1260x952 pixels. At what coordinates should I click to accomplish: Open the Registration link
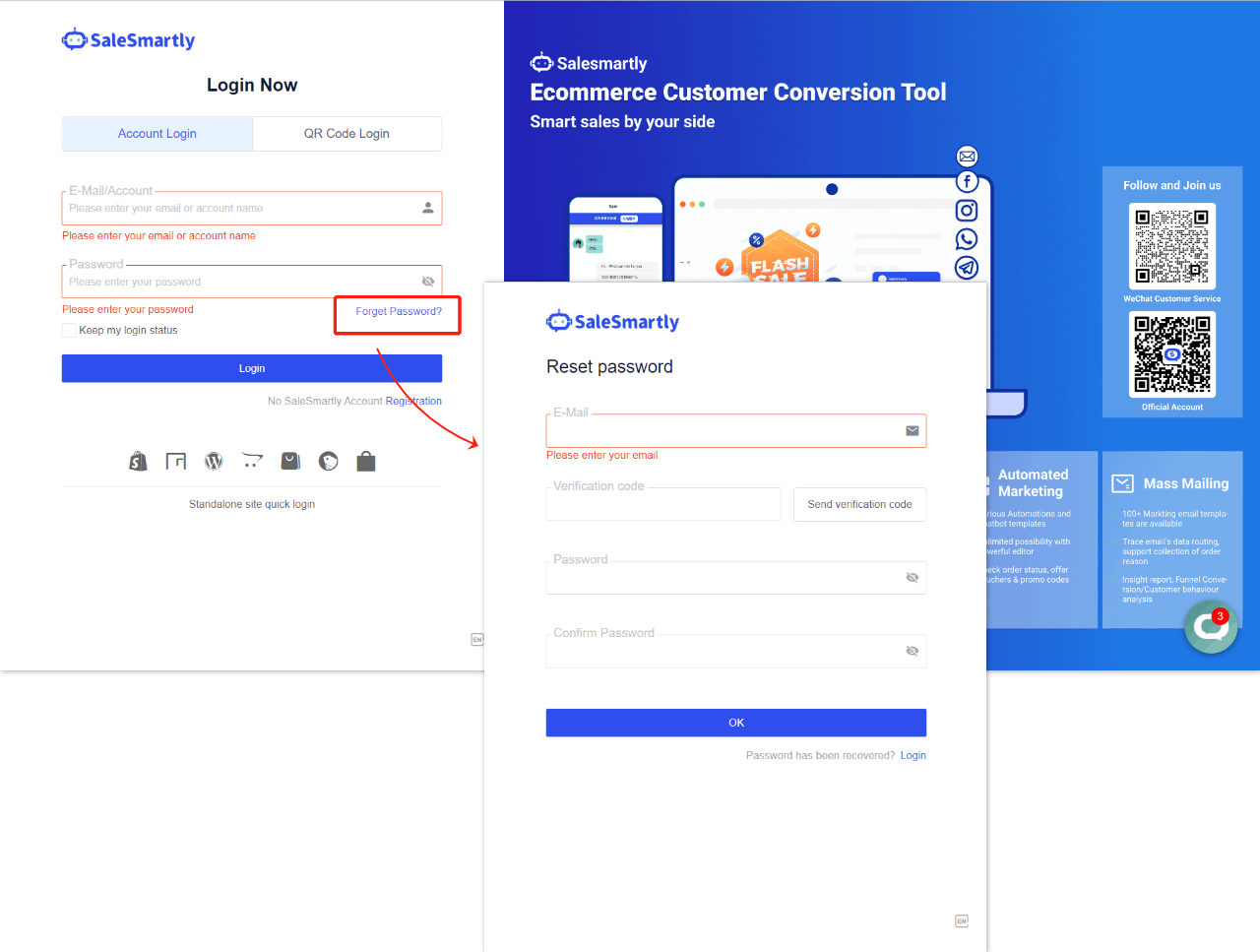coord(413,401)
